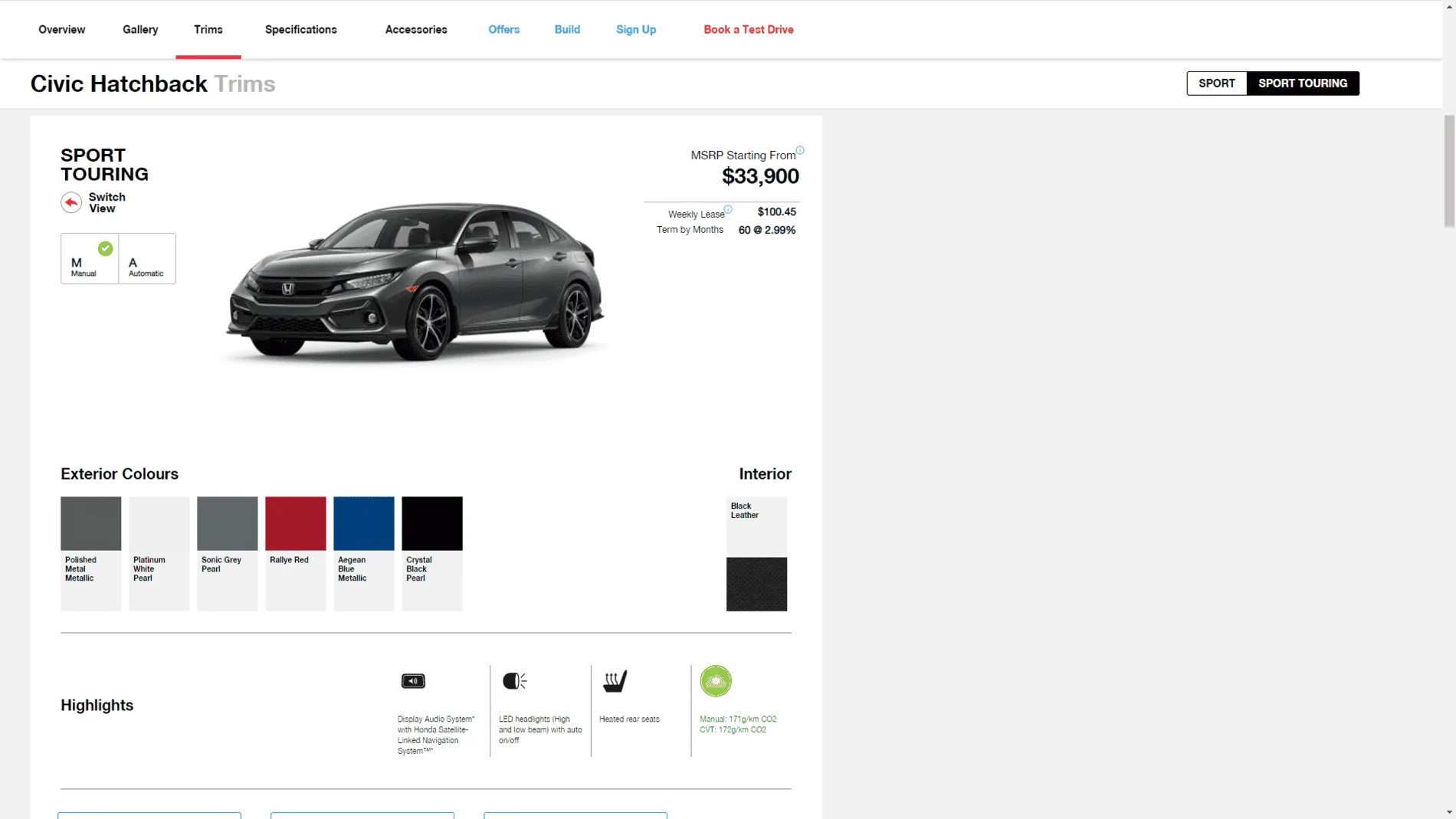Select the Aegean Blue Metallic colour swatch
This screenshot has width=1456, height=819.
363,523
